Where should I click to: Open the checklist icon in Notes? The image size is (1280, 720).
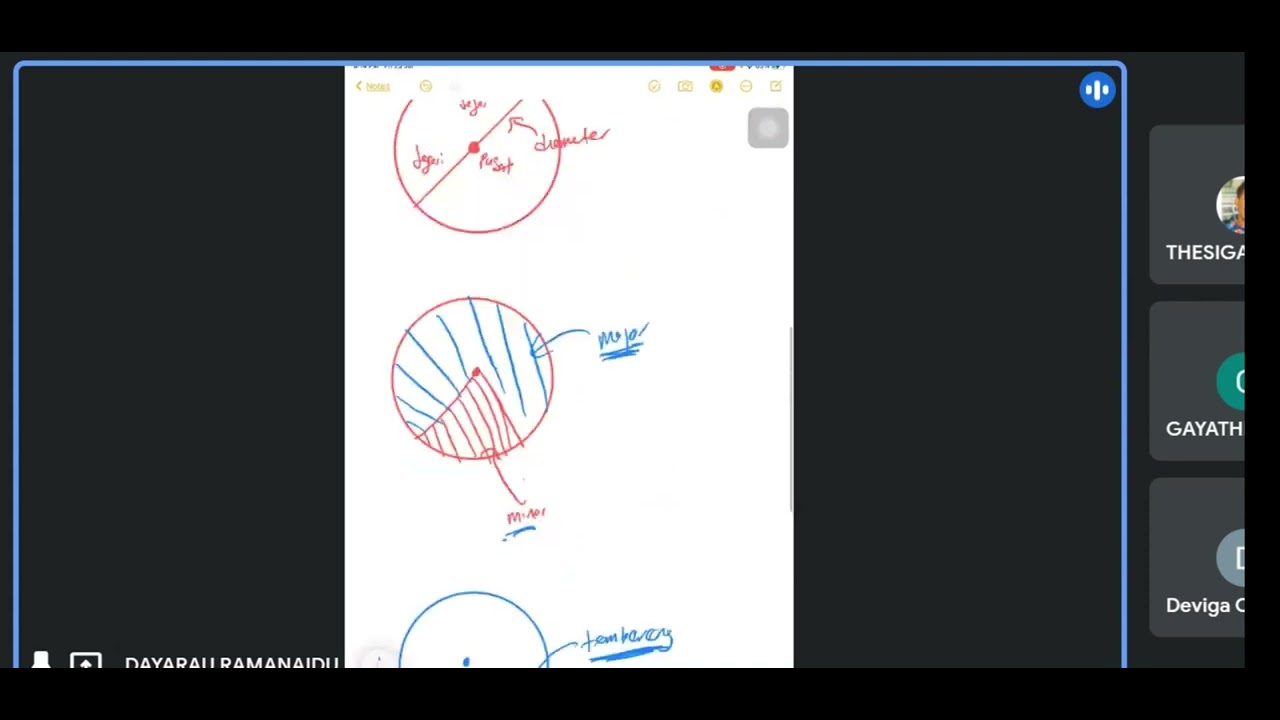[x=654, y=86]
